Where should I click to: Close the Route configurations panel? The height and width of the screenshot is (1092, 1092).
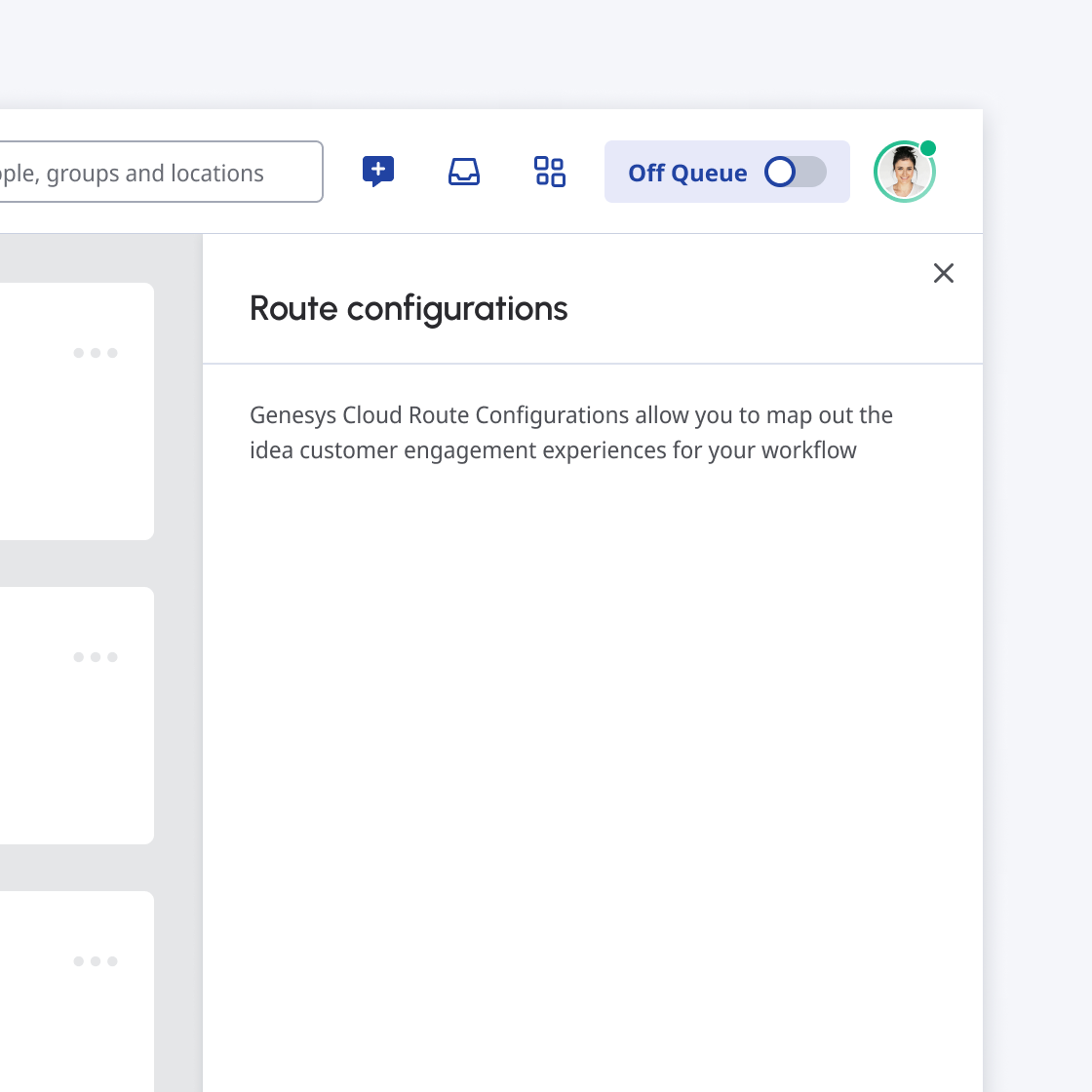click(943, 273)
